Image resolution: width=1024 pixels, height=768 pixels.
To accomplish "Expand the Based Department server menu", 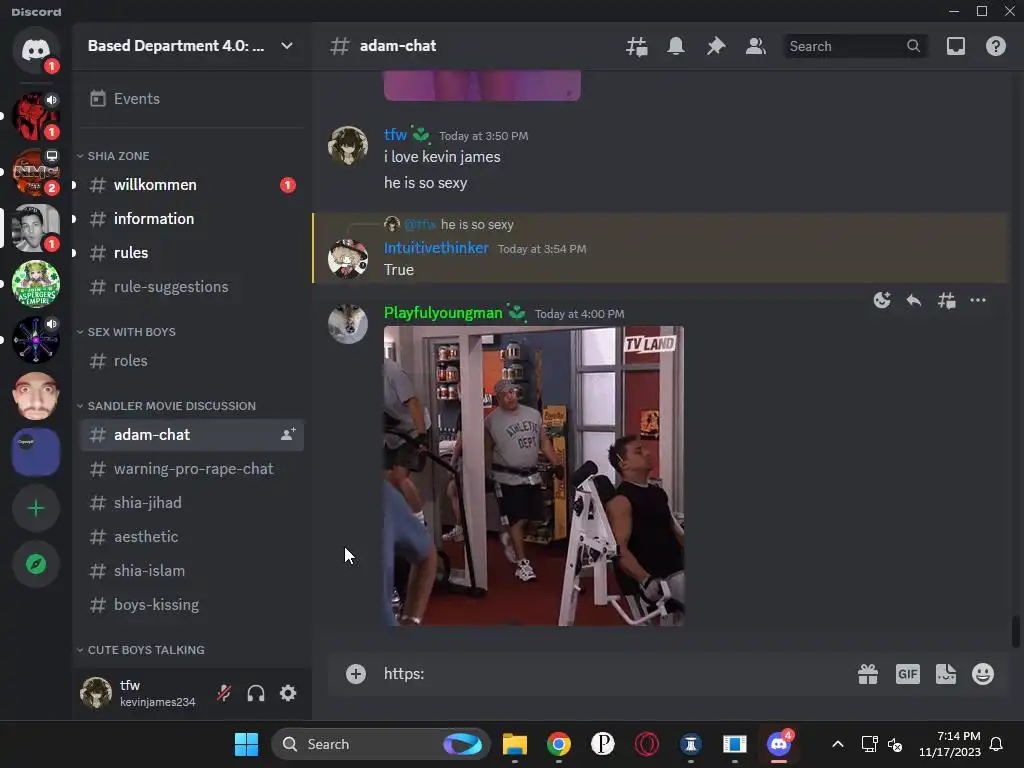I will tap(191, 46).
